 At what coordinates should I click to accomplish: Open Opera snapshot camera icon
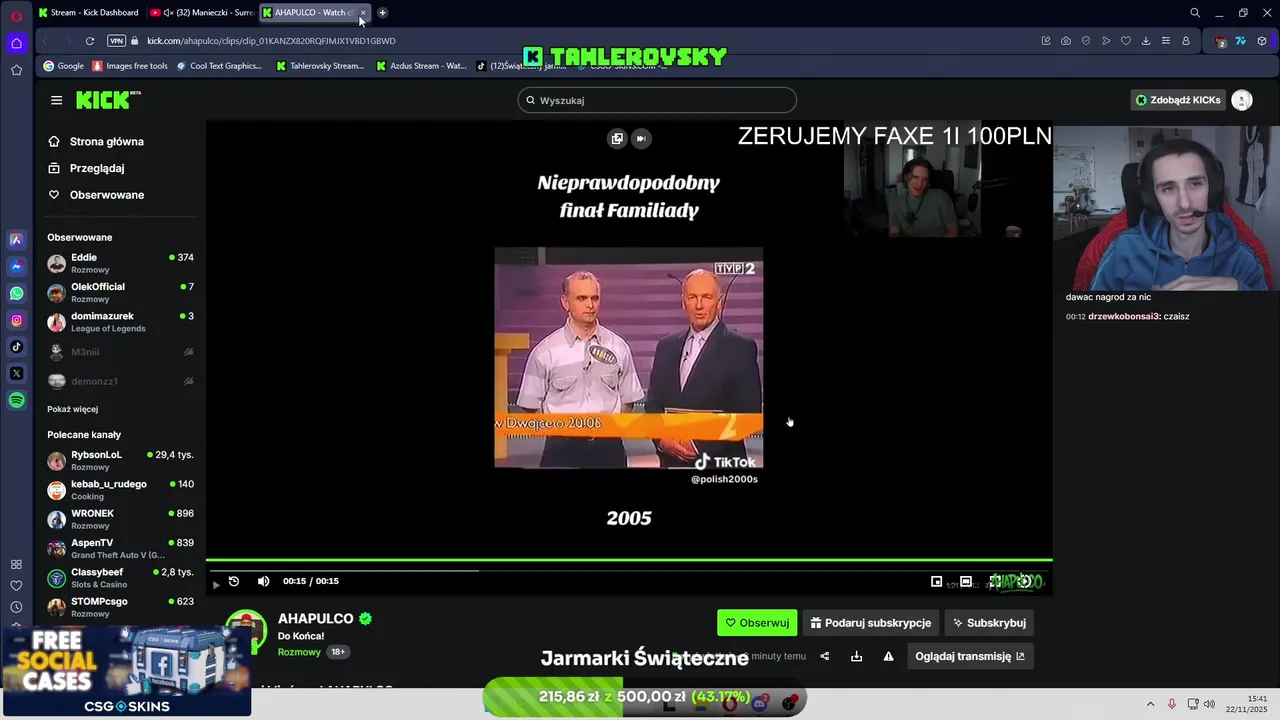click(x=1066, y=41)
